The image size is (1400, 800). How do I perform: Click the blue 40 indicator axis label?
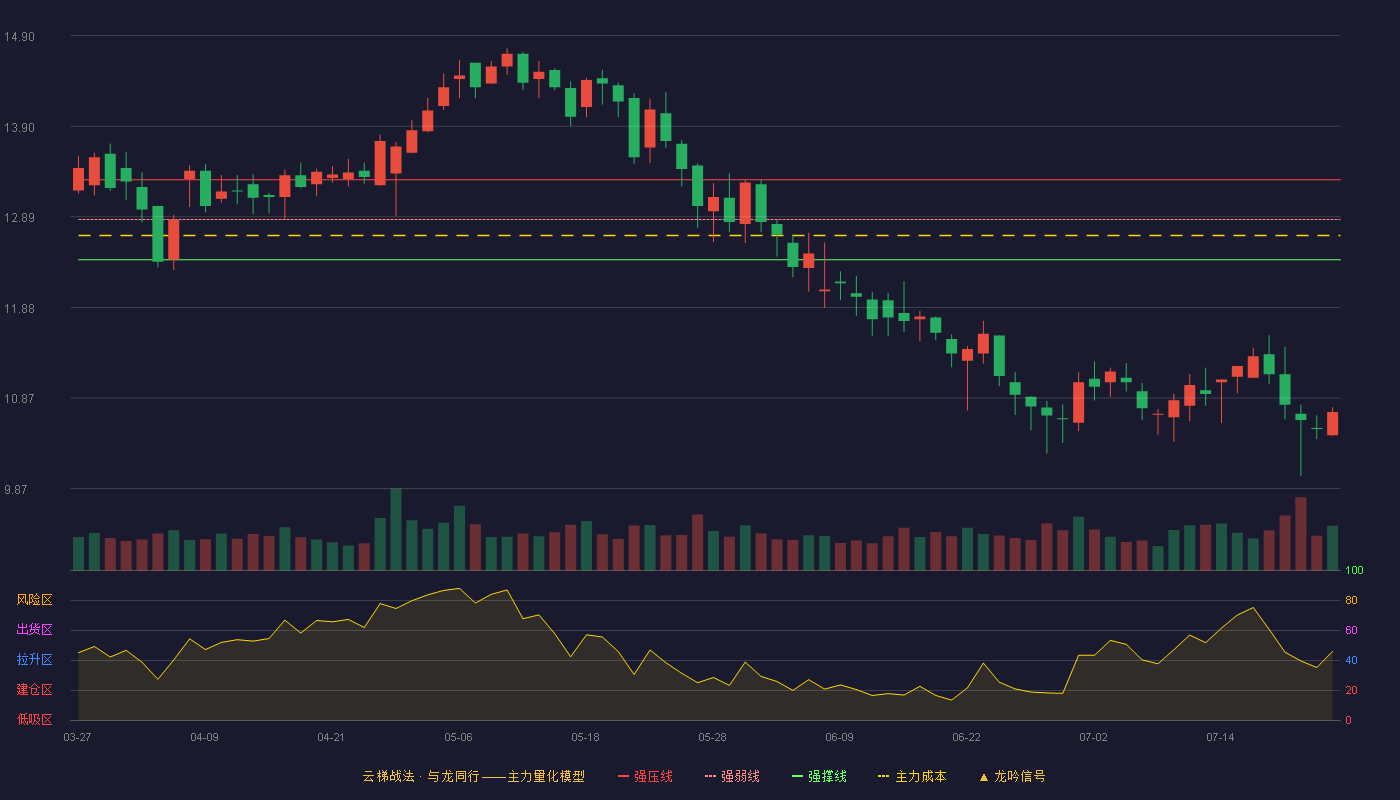[x=1351, y=660]
